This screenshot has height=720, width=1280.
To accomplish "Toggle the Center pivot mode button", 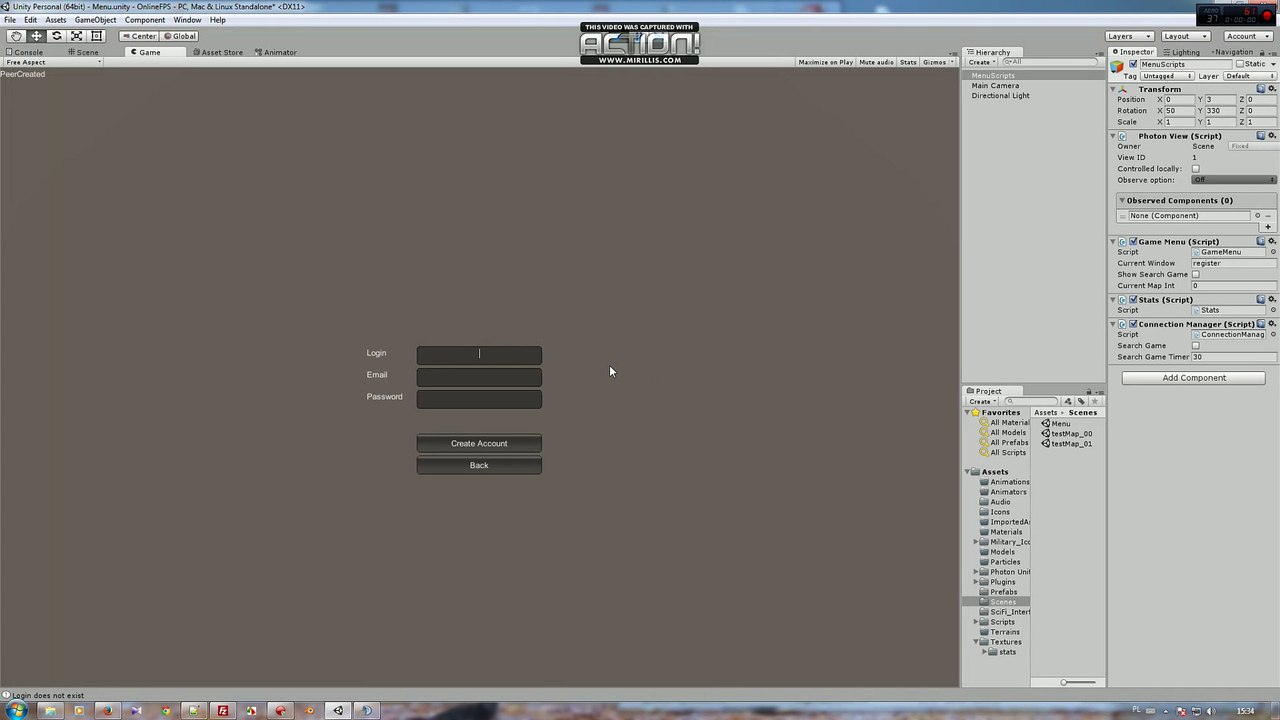I will pos(139,36).
